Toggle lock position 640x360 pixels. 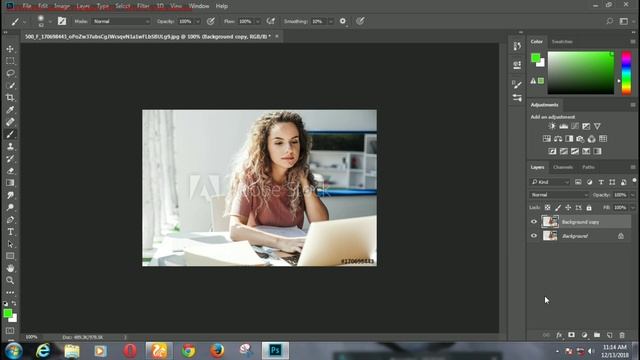pos(568,208)
